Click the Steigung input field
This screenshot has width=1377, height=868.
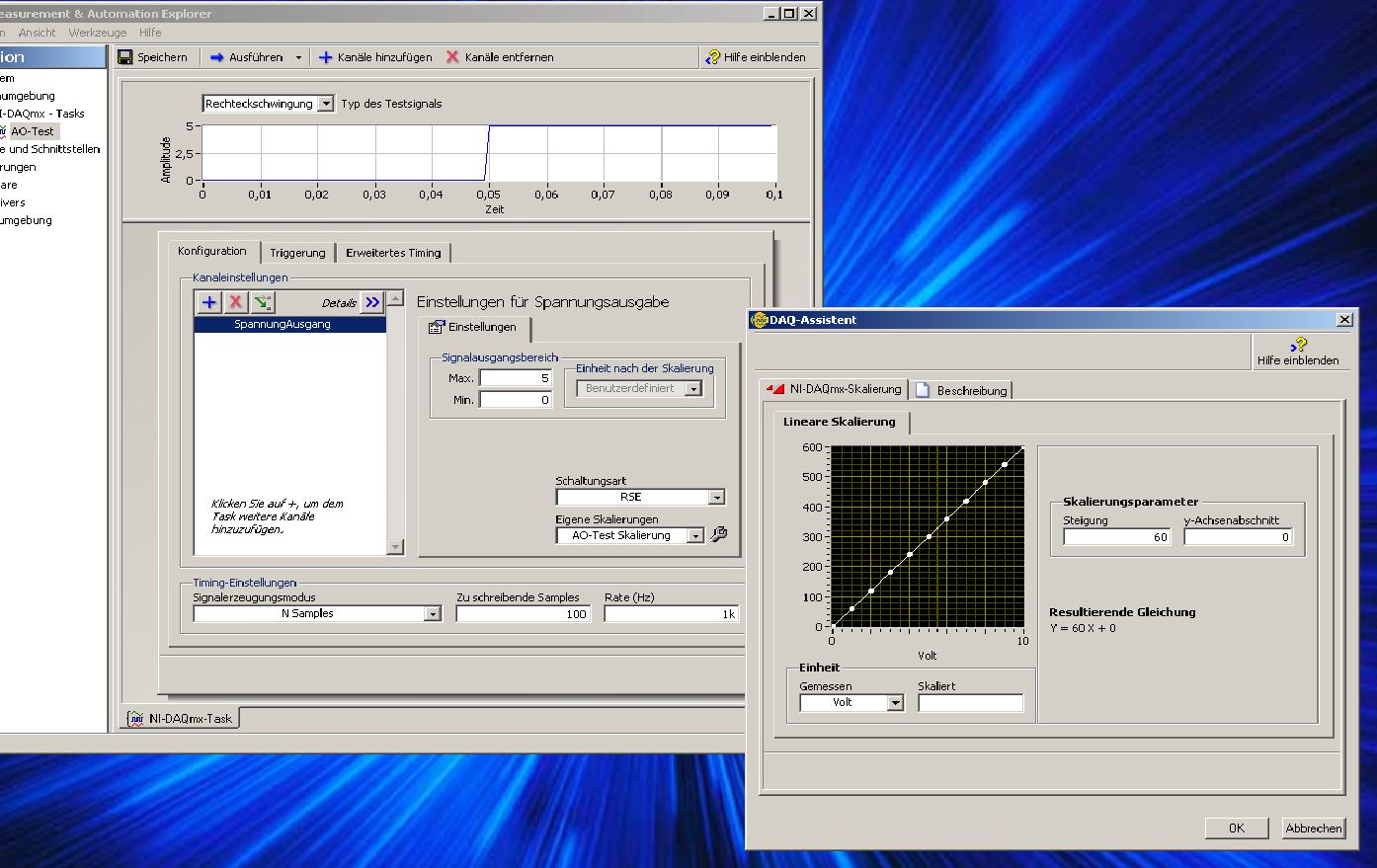click(1116, 537)
